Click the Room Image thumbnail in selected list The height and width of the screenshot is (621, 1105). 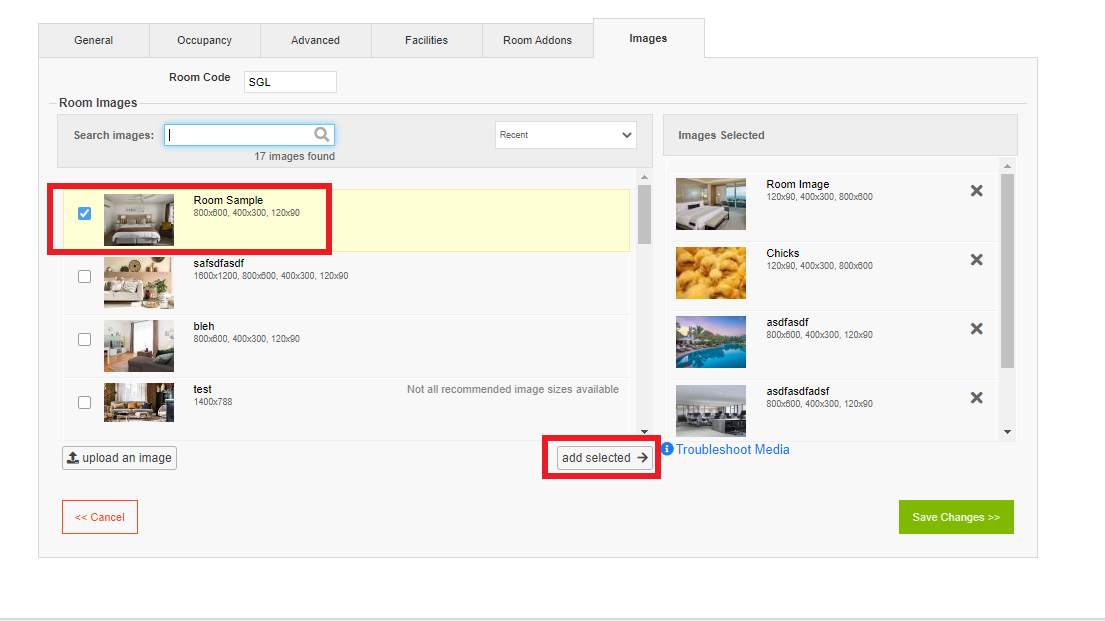pyautogui.click(x=710, y=204)
